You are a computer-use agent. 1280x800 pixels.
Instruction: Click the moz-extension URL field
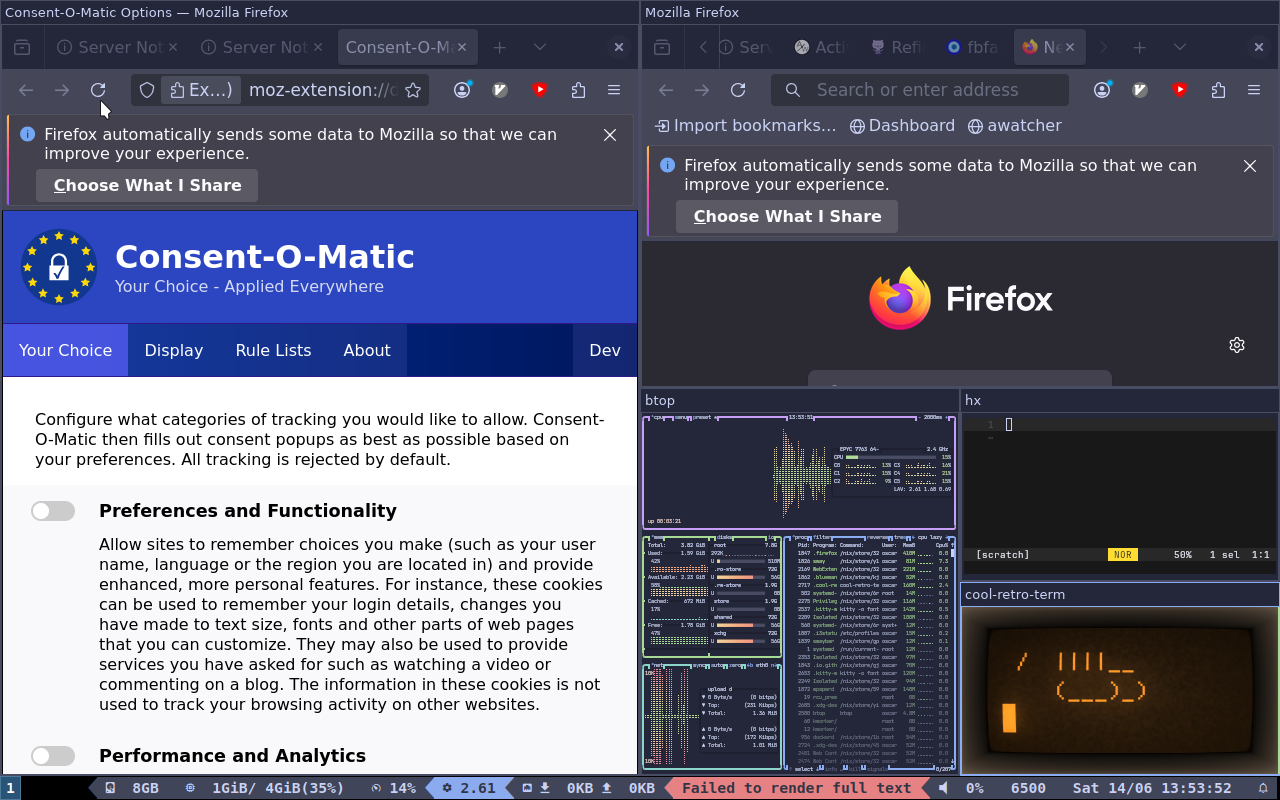pyautogui.click(x=322, y=90)
